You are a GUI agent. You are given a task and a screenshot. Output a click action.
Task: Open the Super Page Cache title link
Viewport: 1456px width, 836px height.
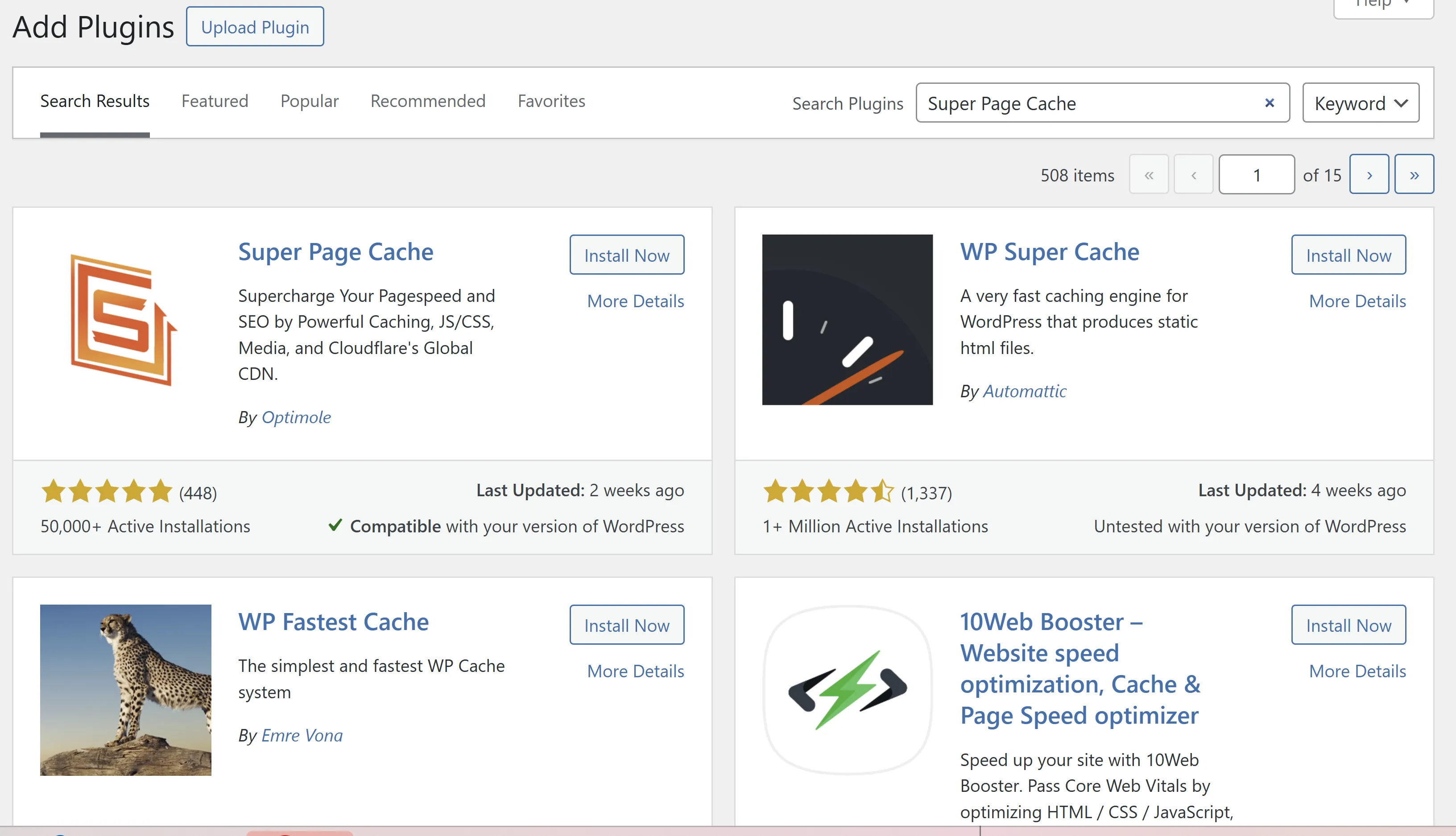click(x=336, y=252)
